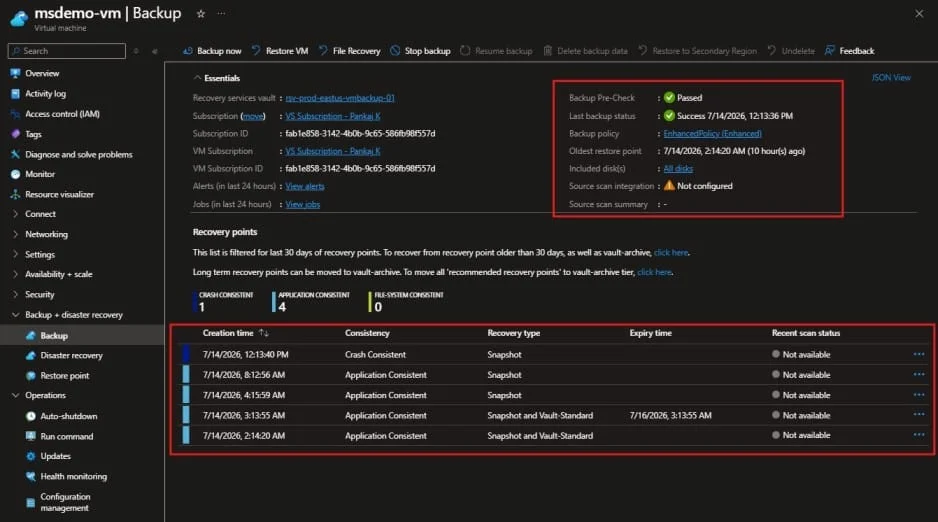Close the Backup blade

click(x=919, y=14)
